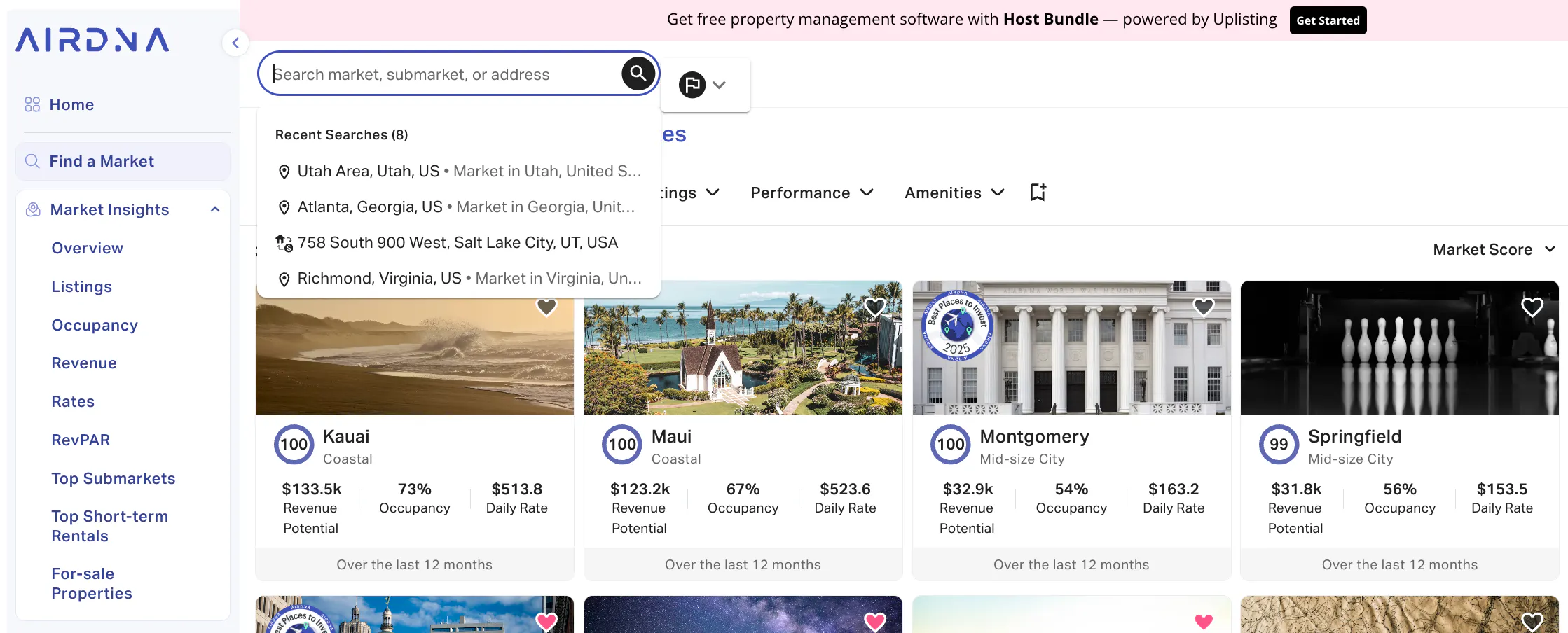Select recent search Richmond, Virginia, US

(459, 279)
